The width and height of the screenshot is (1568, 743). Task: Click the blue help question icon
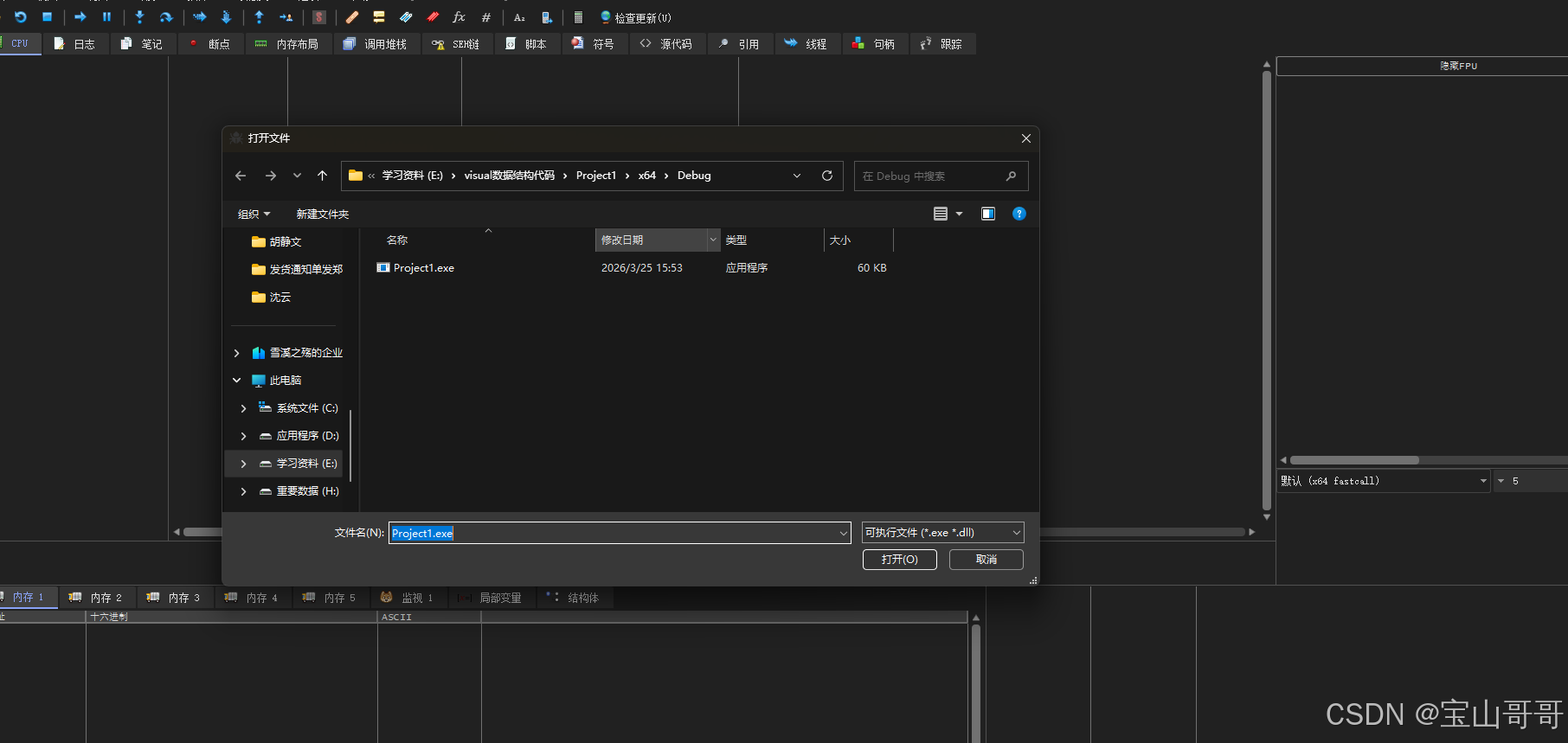pos(1019,214)
